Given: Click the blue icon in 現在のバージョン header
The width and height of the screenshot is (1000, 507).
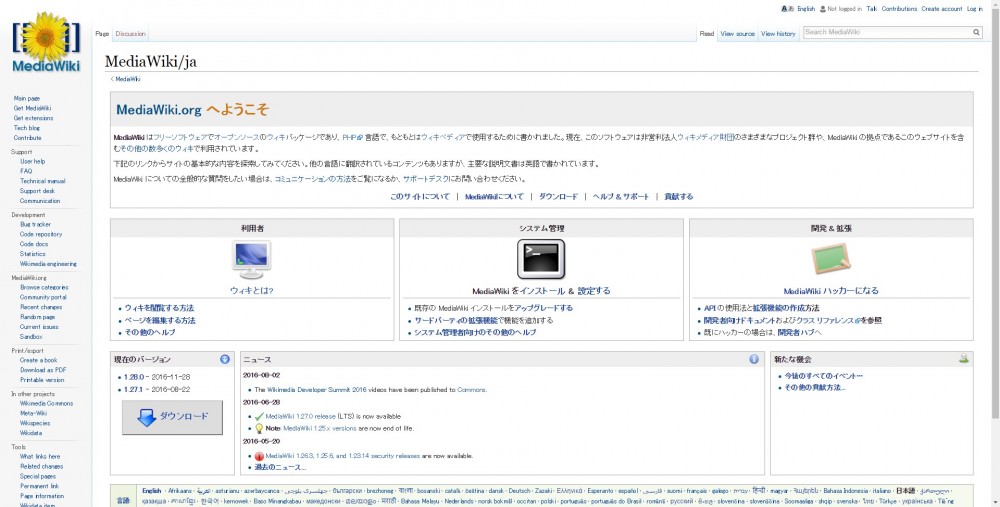Looking at the screenshot, I should click(224, 359).
